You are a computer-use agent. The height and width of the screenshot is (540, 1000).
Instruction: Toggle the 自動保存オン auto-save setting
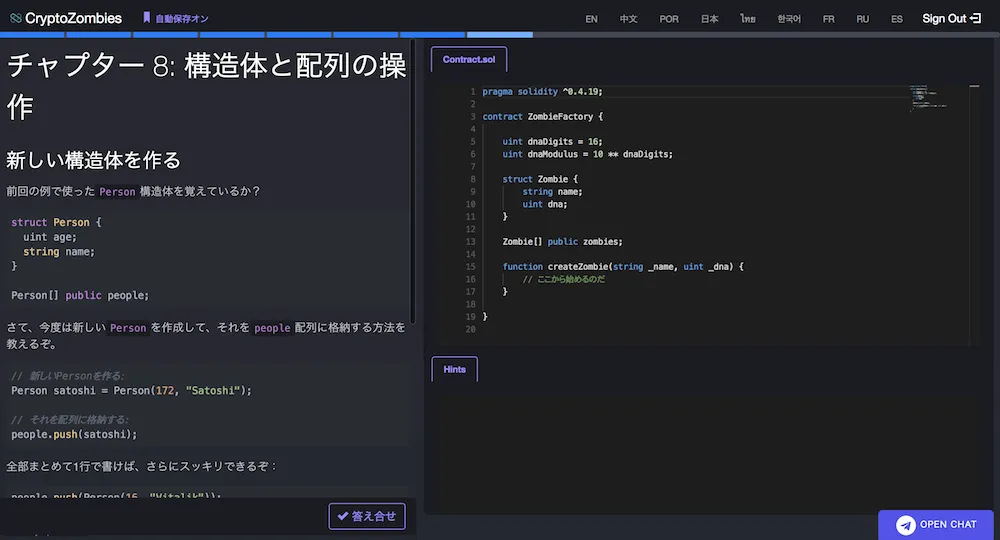(x=183, y=18)
